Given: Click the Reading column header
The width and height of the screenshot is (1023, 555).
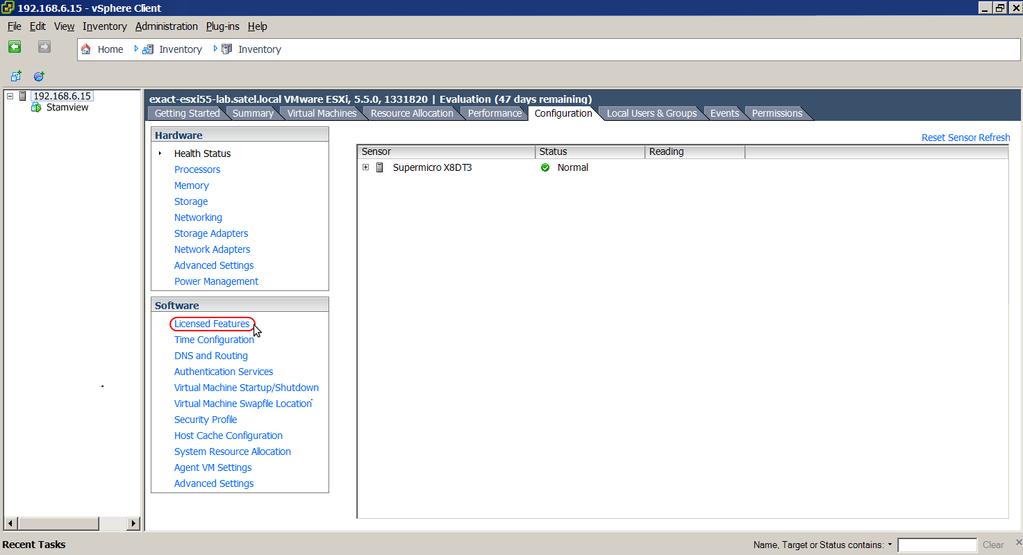Looking at the screenshot, I should (x=695, y=151).
